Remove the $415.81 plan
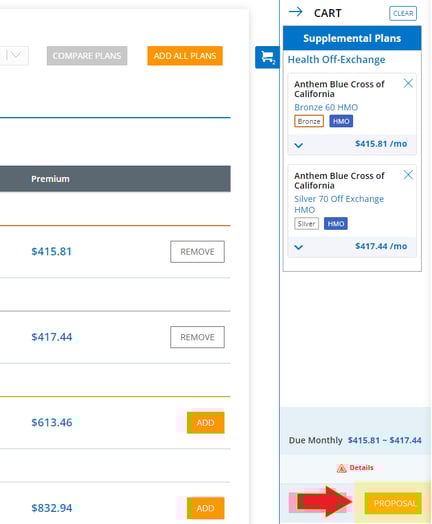432x524 pixels. point(197,252)
